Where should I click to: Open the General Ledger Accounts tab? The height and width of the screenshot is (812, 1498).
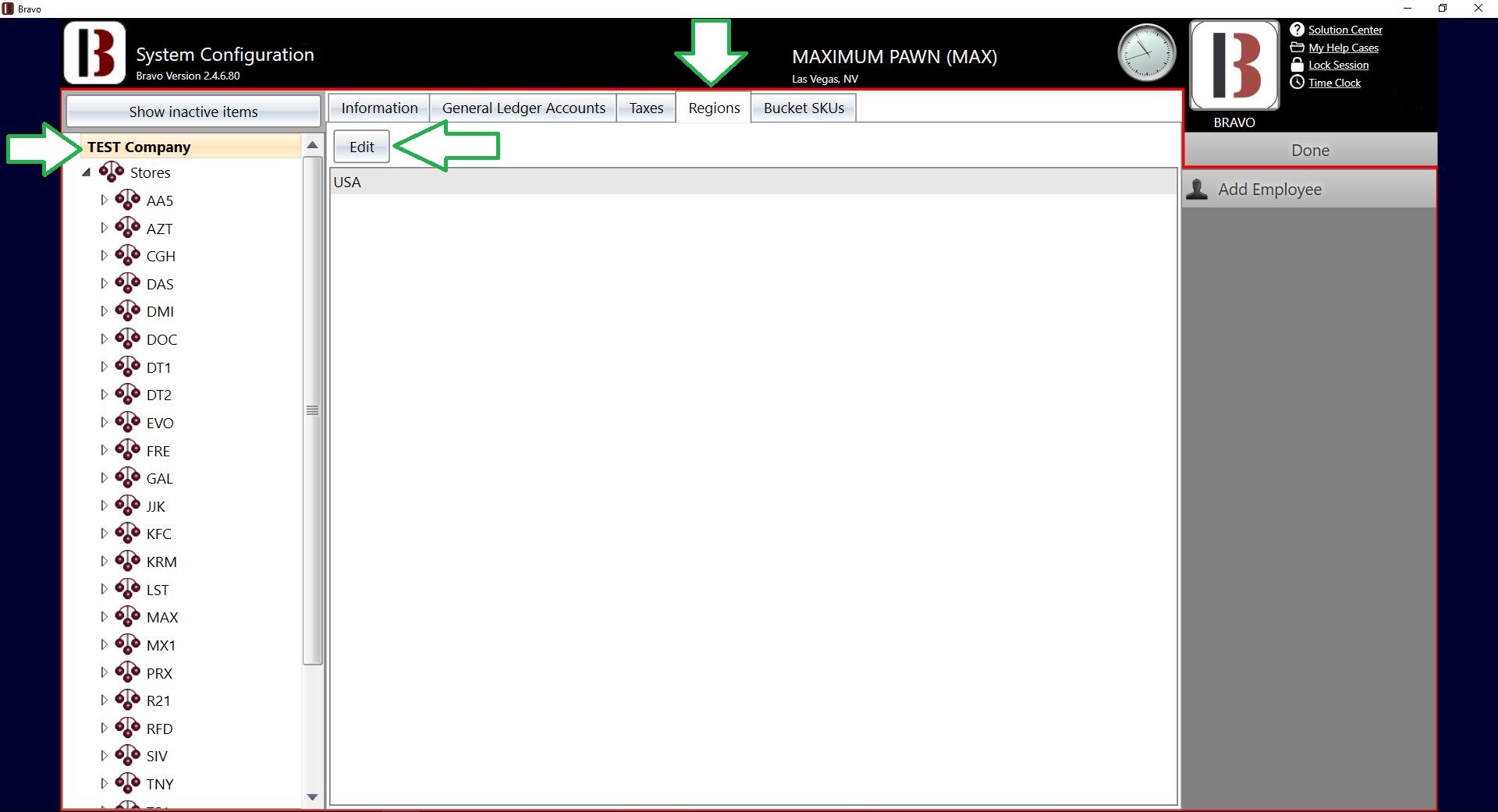(524, 108)
